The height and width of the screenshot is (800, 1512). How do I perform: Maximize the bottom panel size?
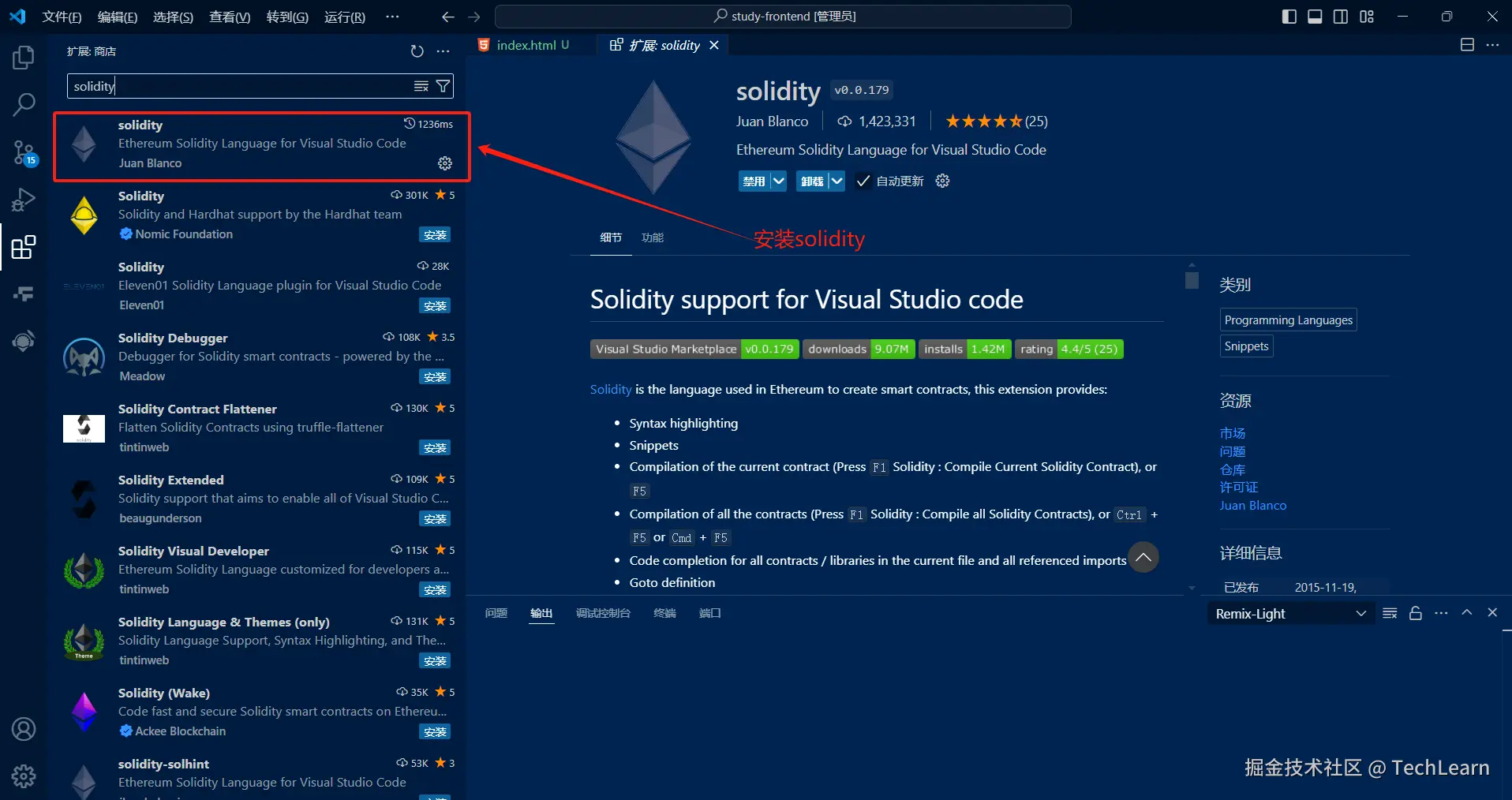[x=1467, y=612]
